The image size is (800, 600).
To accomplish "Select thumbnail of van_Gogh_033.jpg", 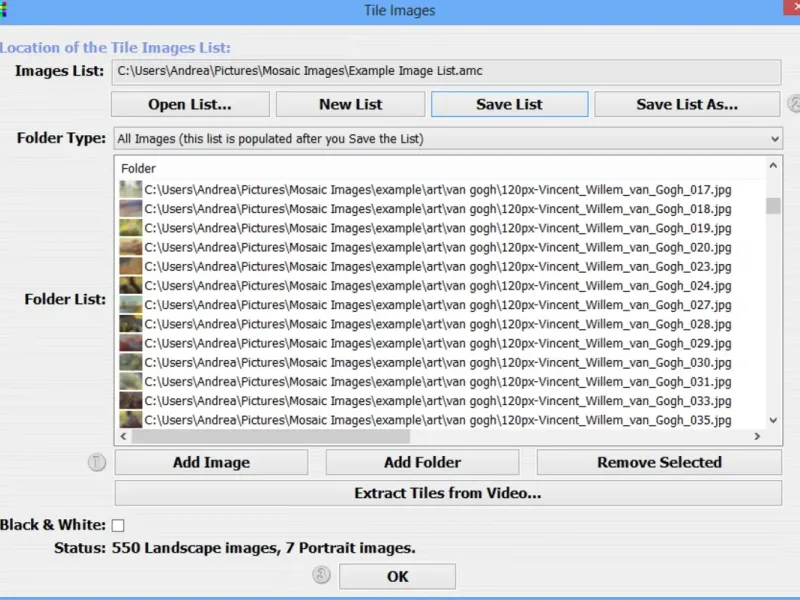I will click(x=131, y=401).
